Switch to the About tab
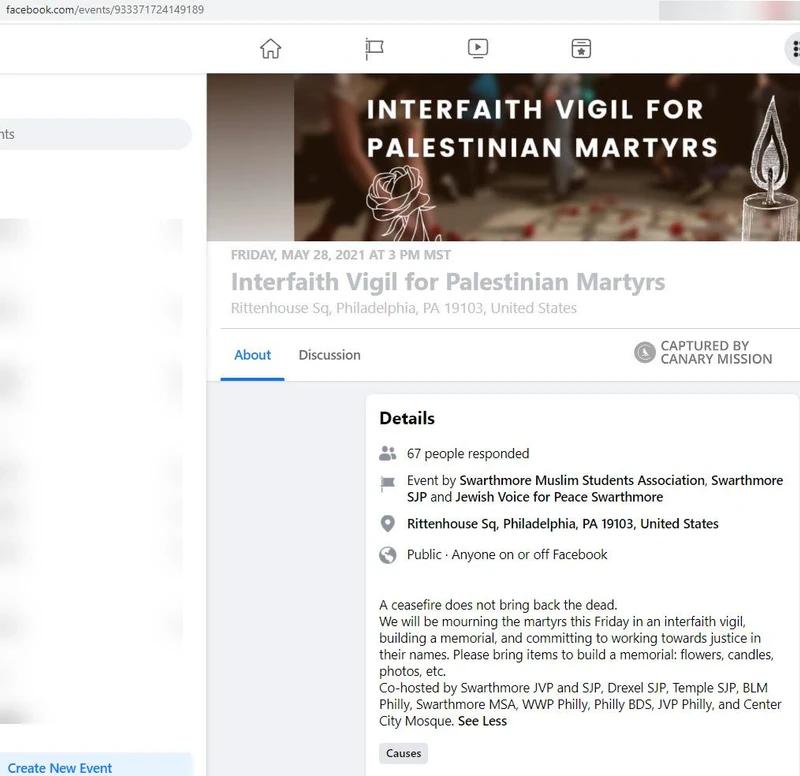 pos(252,355)
